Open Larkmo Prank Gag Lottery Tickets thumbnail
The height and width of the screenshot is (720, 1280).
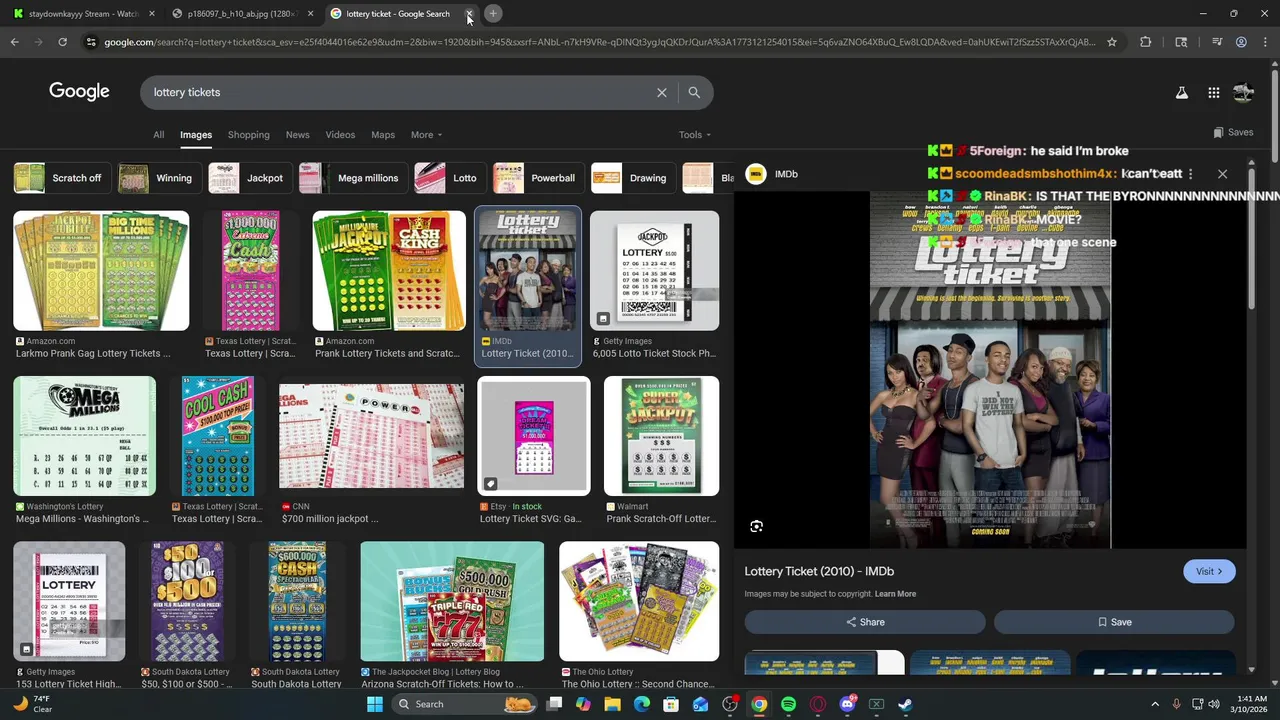[101, 271]
